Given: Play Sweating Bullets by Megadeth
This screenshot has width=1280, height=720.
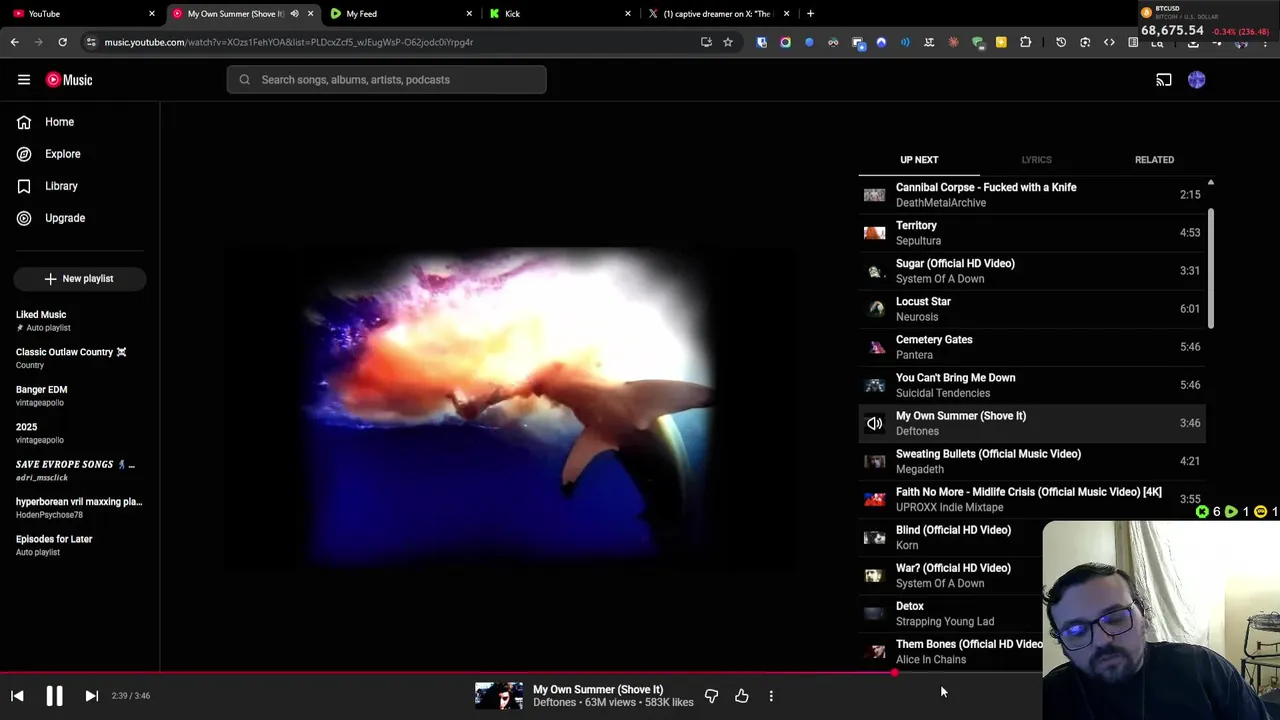Looking at the screenshot, I should click(1032, 461).
